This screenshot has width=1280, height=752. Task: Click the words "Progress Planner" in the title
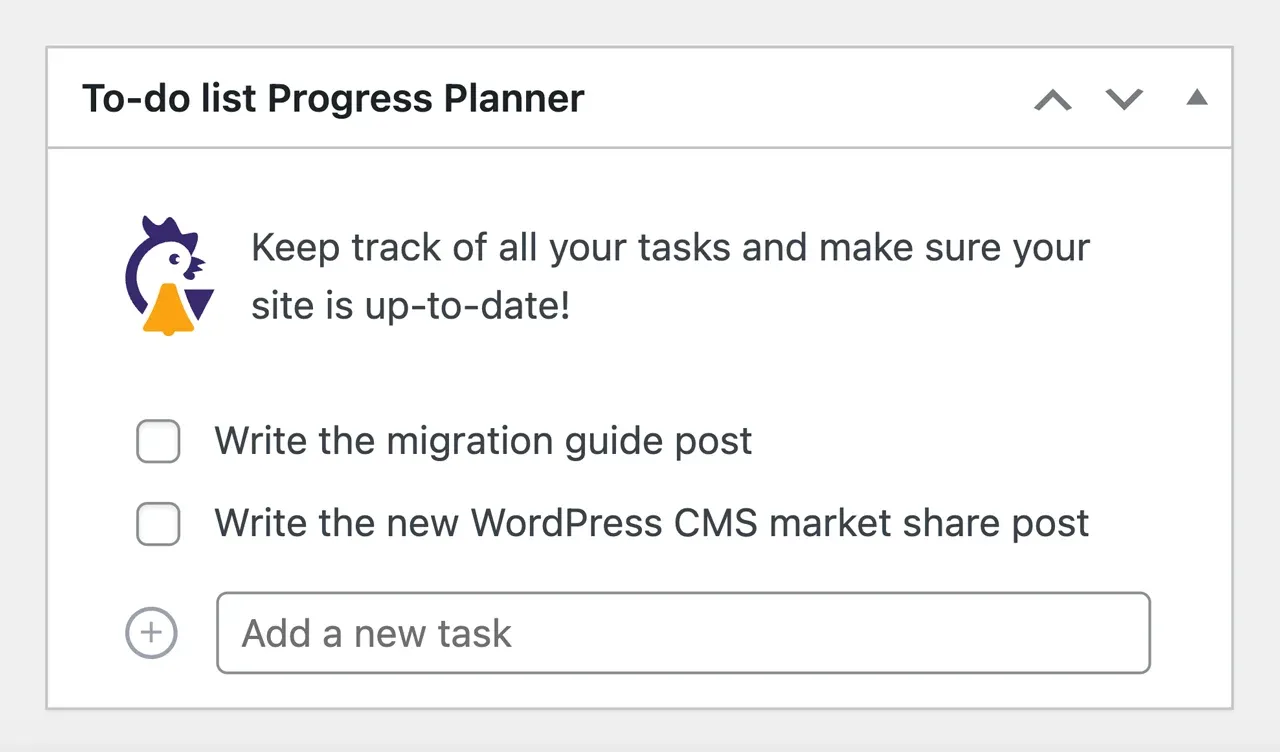(x=426, y=99)
